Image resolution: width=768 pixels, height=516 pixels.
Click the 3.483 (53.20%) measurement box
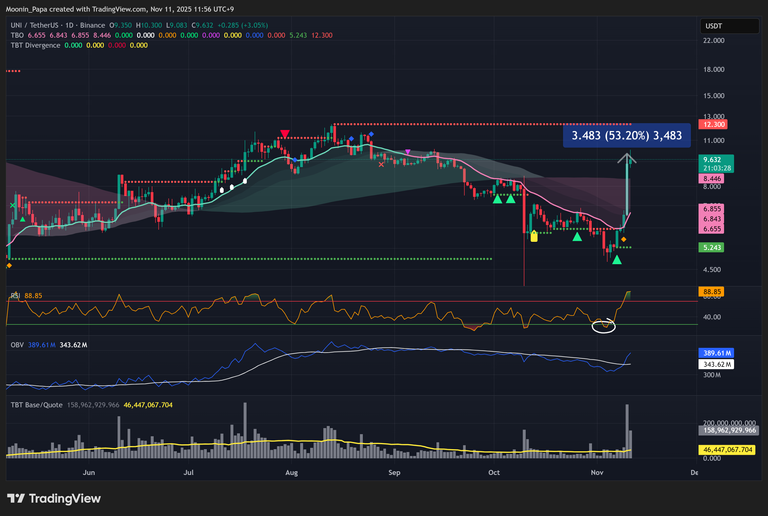click(x=626, y=135)
